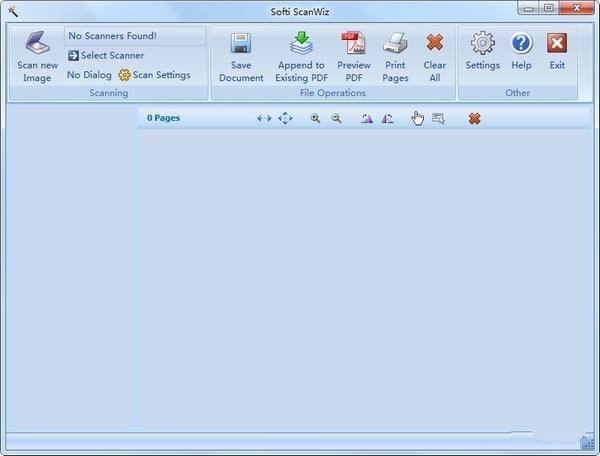Click Save Document floppy icon

pyautogui.click(x=241, y=43)
